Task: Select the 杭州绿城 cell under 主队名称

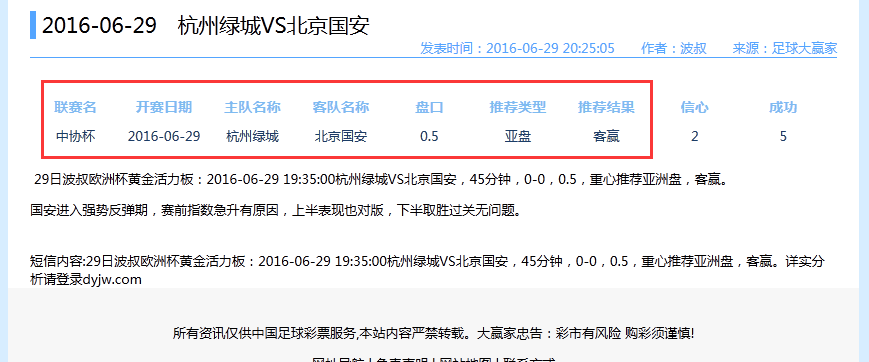Action: [x=252, y=136]
